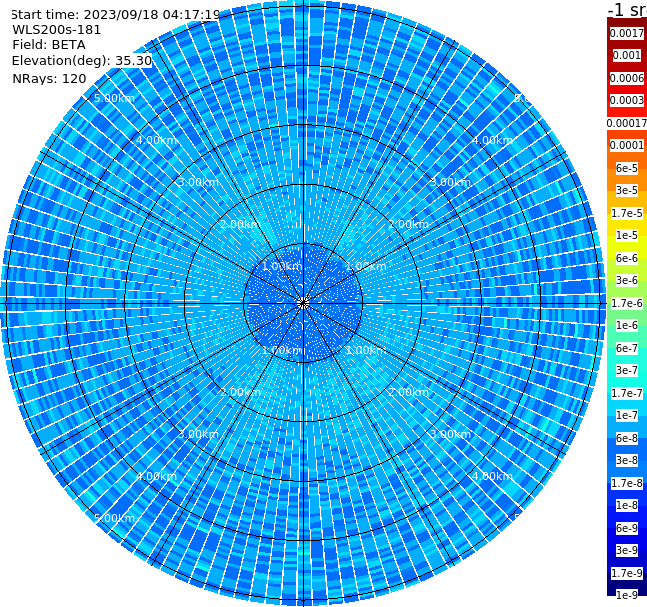Viewport: 647px width, 607px height.
Task: Select the 6e-9 colorbar tick
Action: point(627,528)
